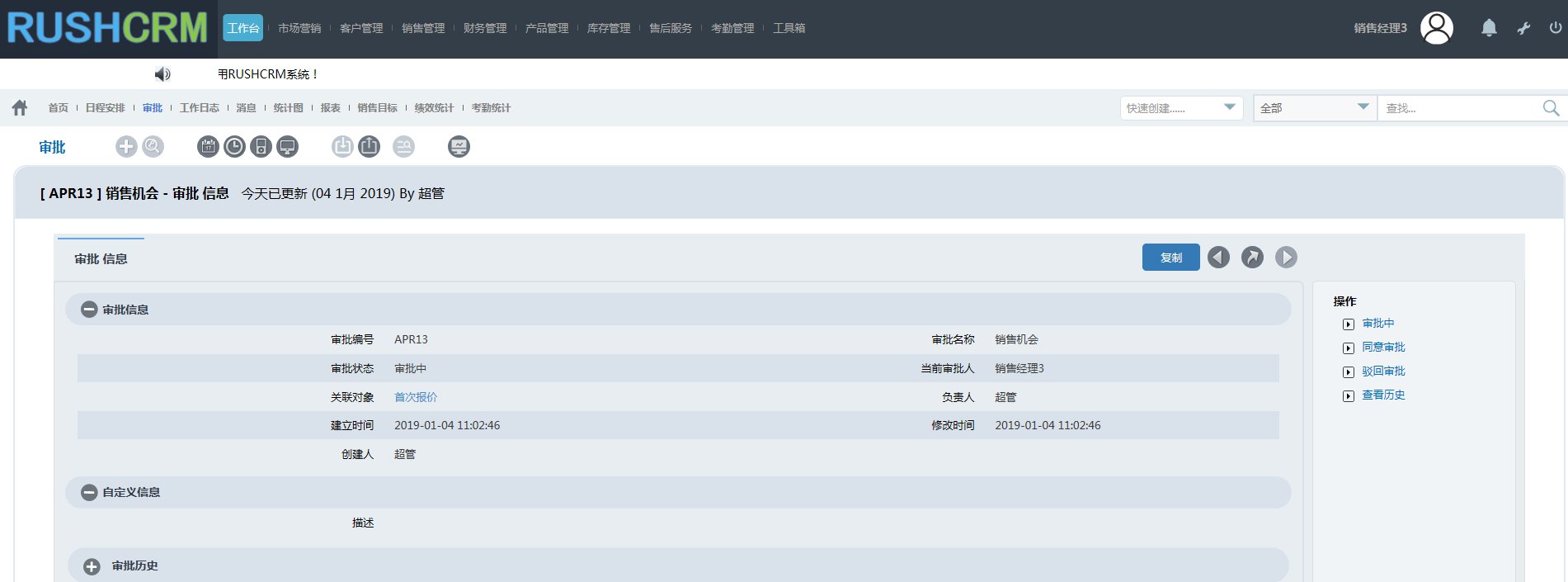Switch to the 工作日志 tab

tap(200, 108)
